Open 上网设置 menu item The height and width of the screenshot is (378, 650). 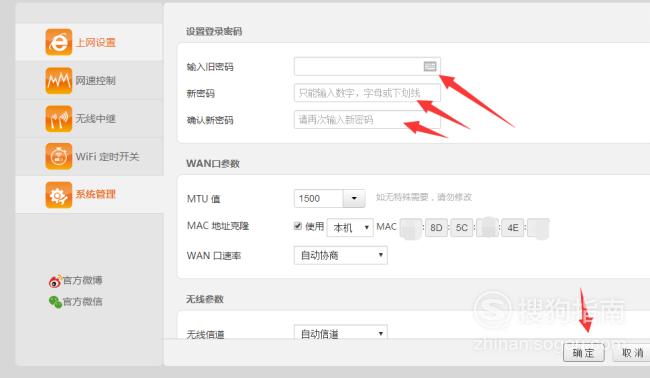pos(89,42)
